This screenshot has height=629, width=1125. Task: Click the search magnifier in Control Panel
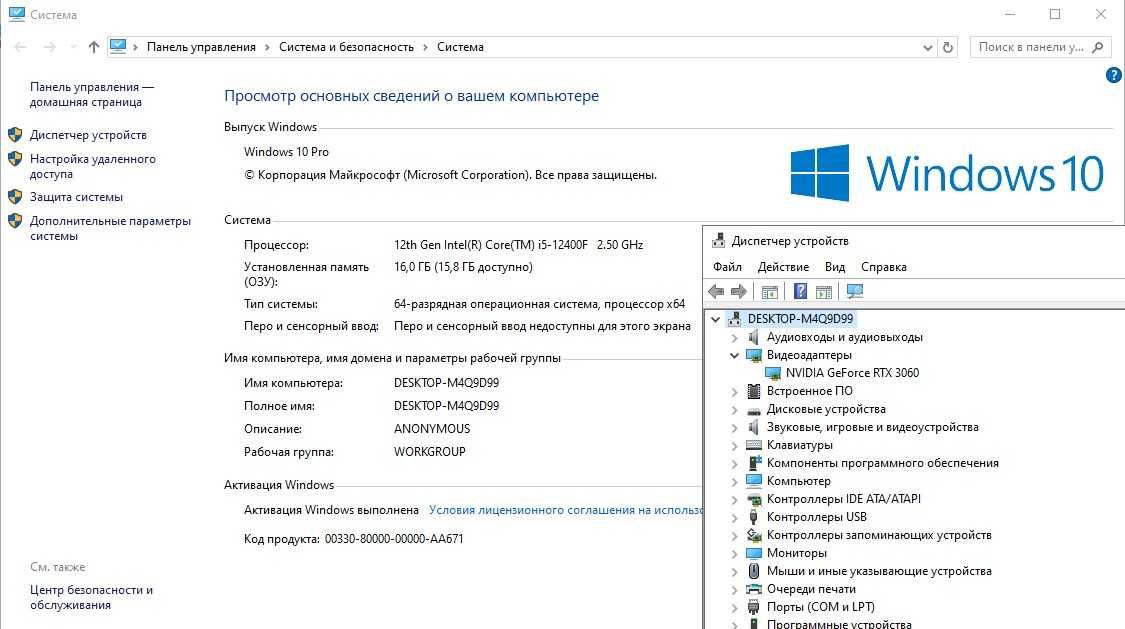click(1097, 47)
